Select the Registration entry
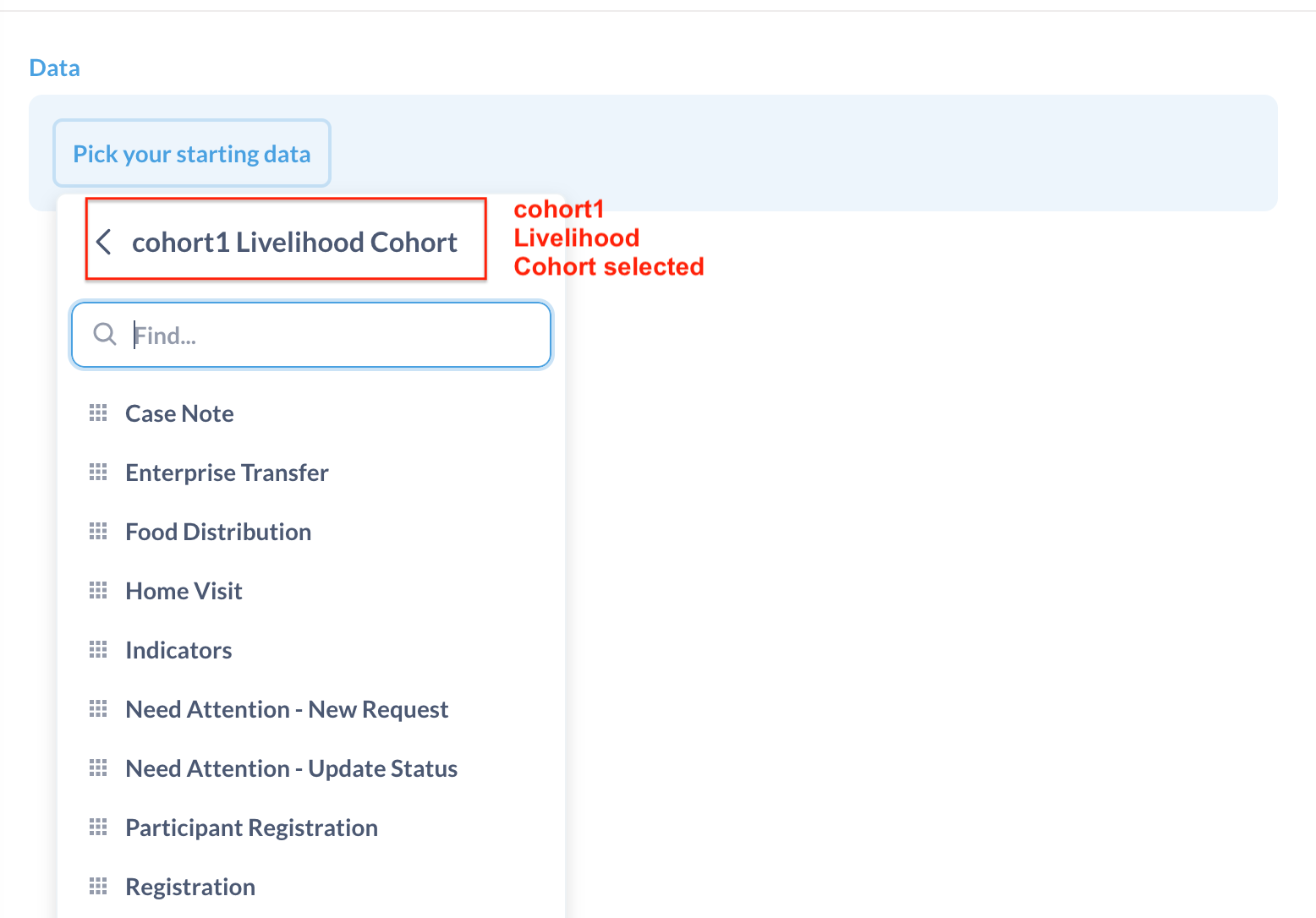The image size is (1316, 918). point(189,886)
